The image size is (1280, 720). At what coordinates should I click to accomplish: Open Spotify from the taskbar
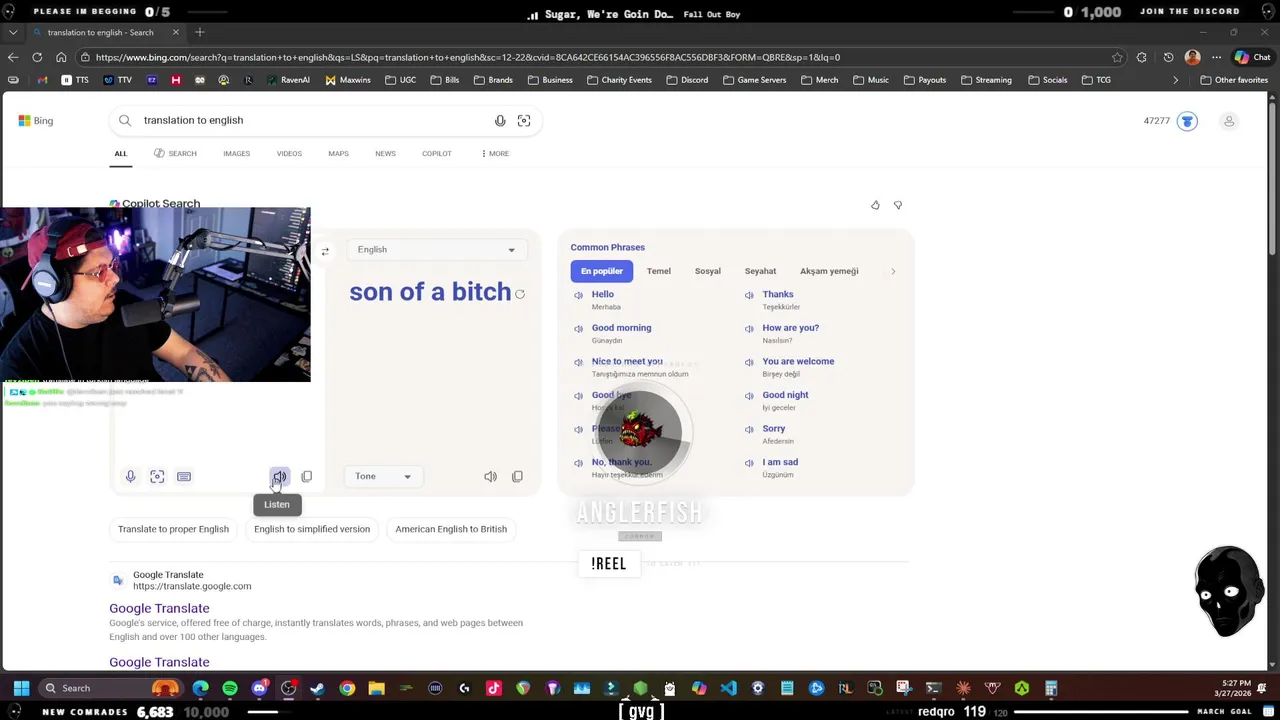coord(230,688)
